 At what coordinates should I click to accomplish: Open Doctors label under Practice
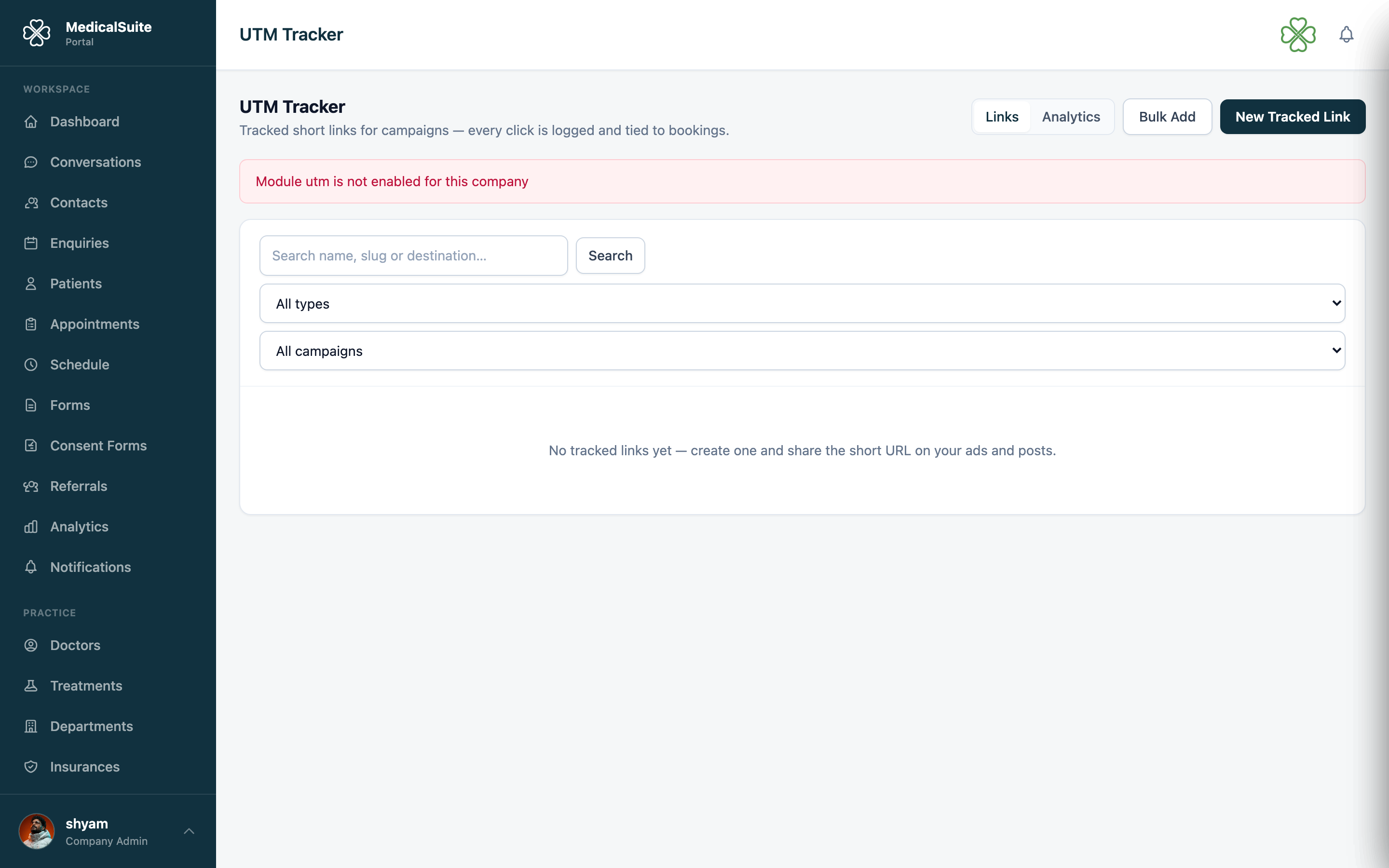coord(75,645)
